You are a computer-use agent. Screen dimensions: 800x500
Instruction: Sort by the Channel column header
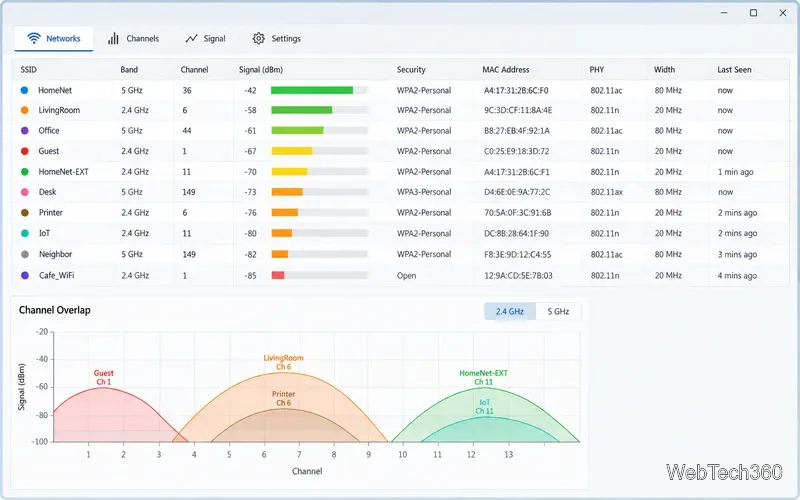point(194,69)
